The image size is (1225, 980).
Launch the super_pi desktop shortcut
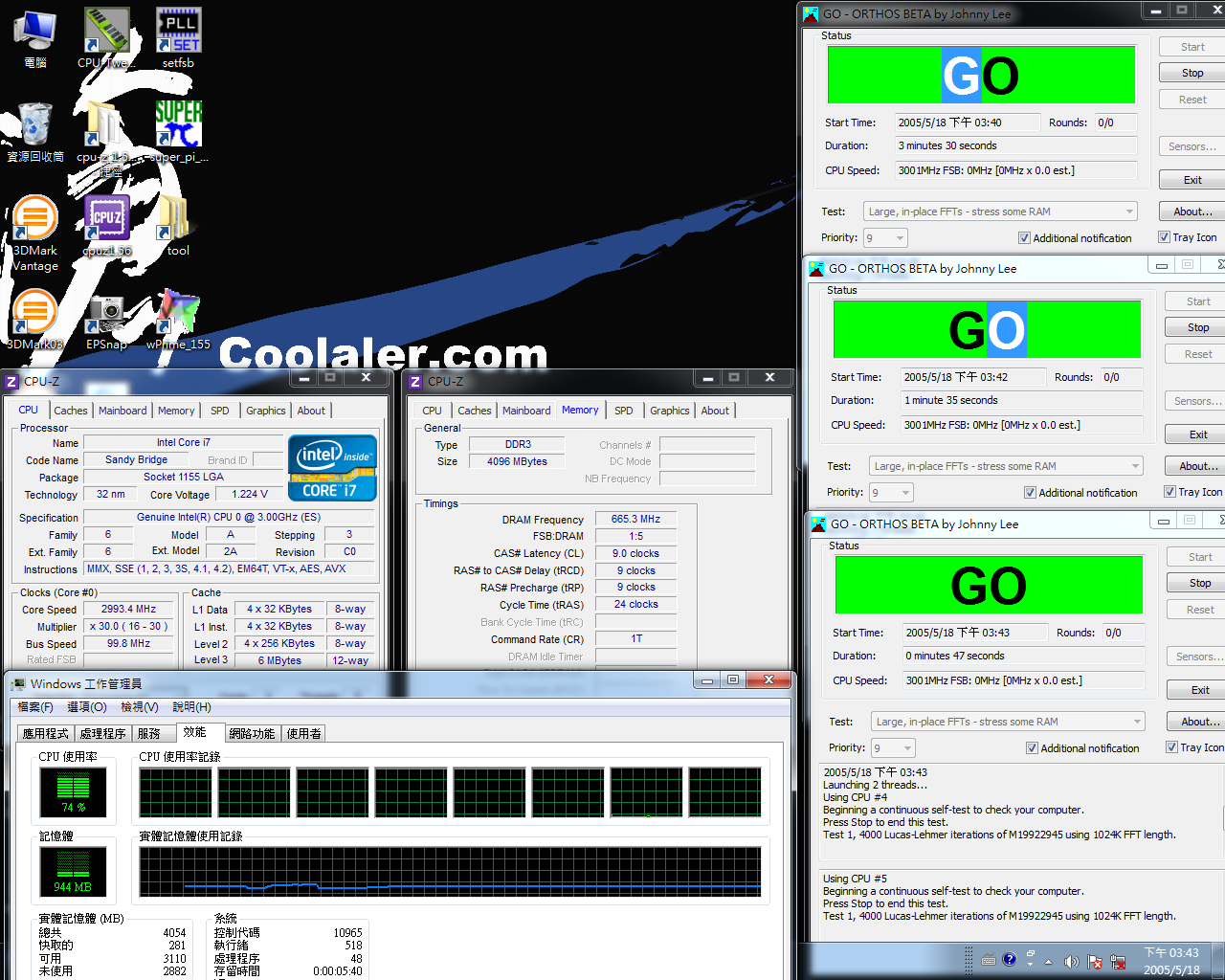pos(178,132)
